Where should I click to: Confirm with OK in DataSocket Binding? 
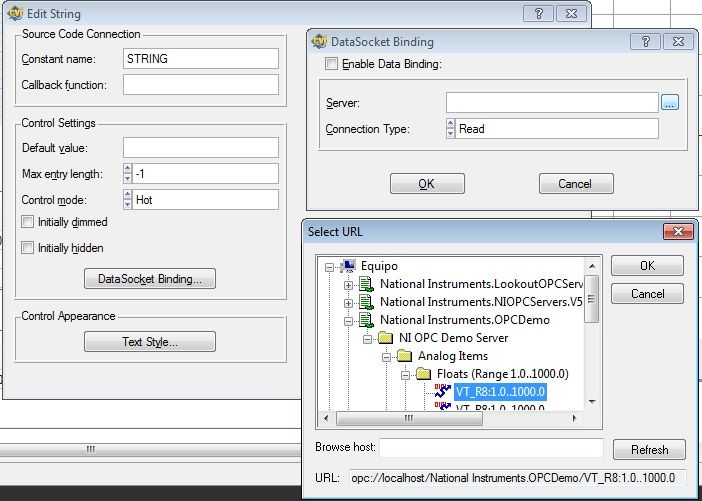427,184
